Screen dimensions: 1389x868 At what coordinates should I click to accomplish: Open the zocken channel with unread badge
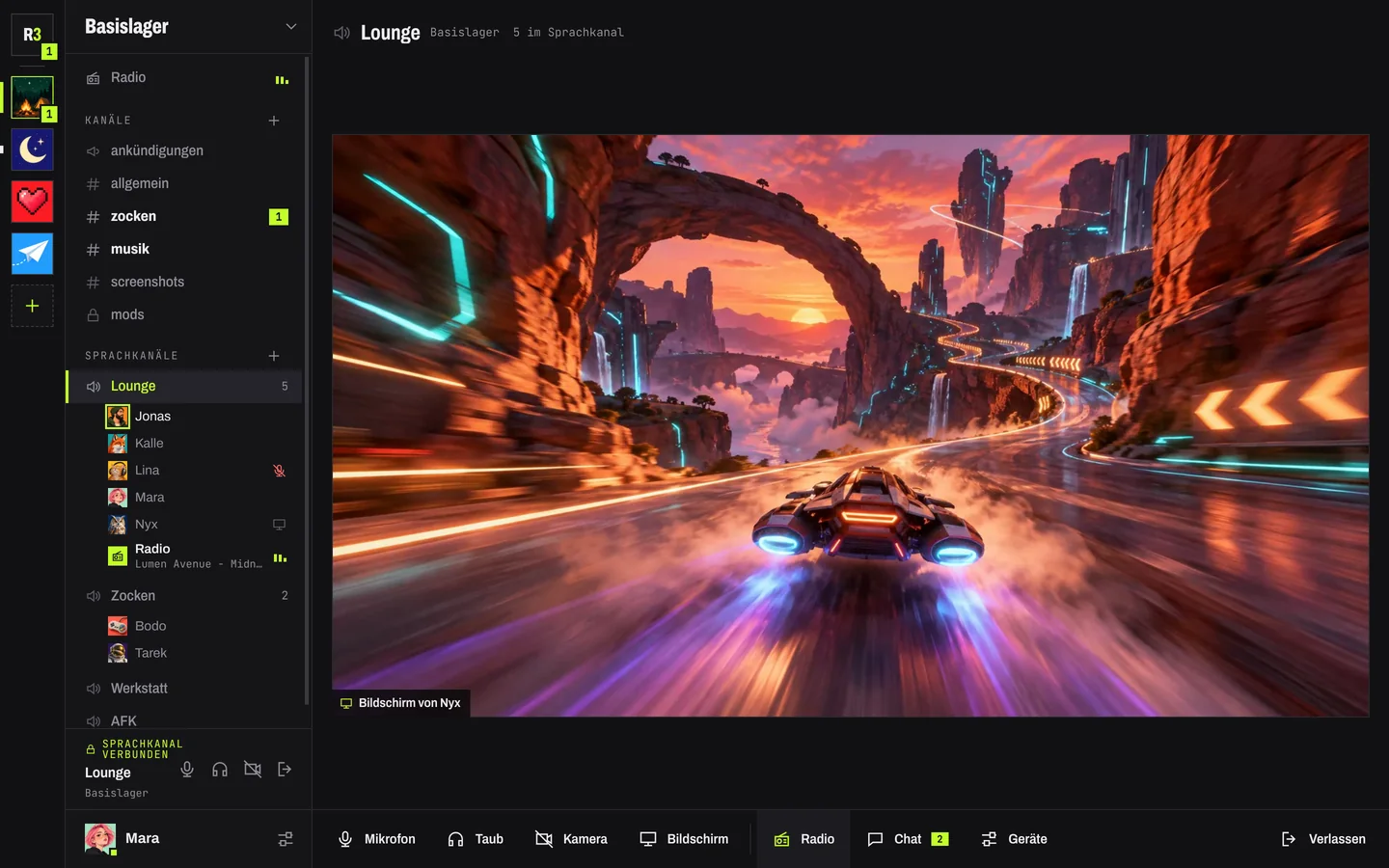184,217
